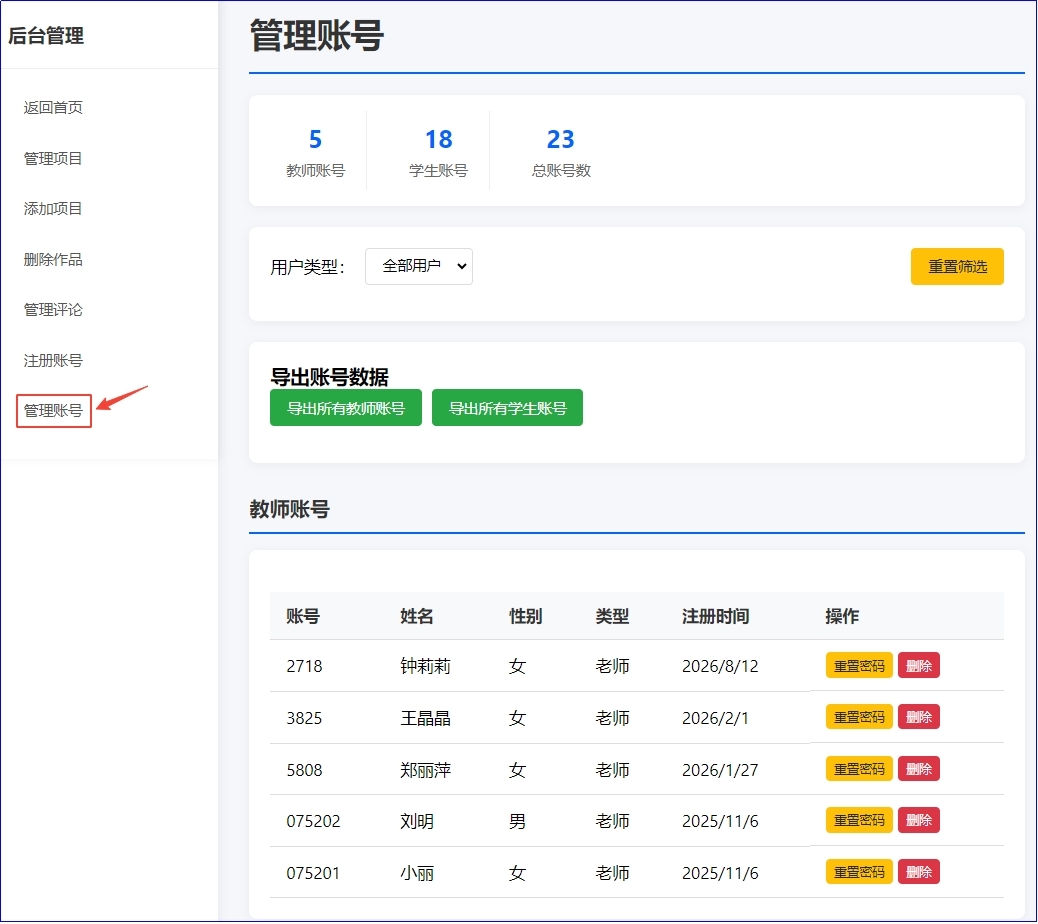This screenshot has width=1038, height=924.
Task: Delete account 075202 刘明
Action: click(918, 820)
